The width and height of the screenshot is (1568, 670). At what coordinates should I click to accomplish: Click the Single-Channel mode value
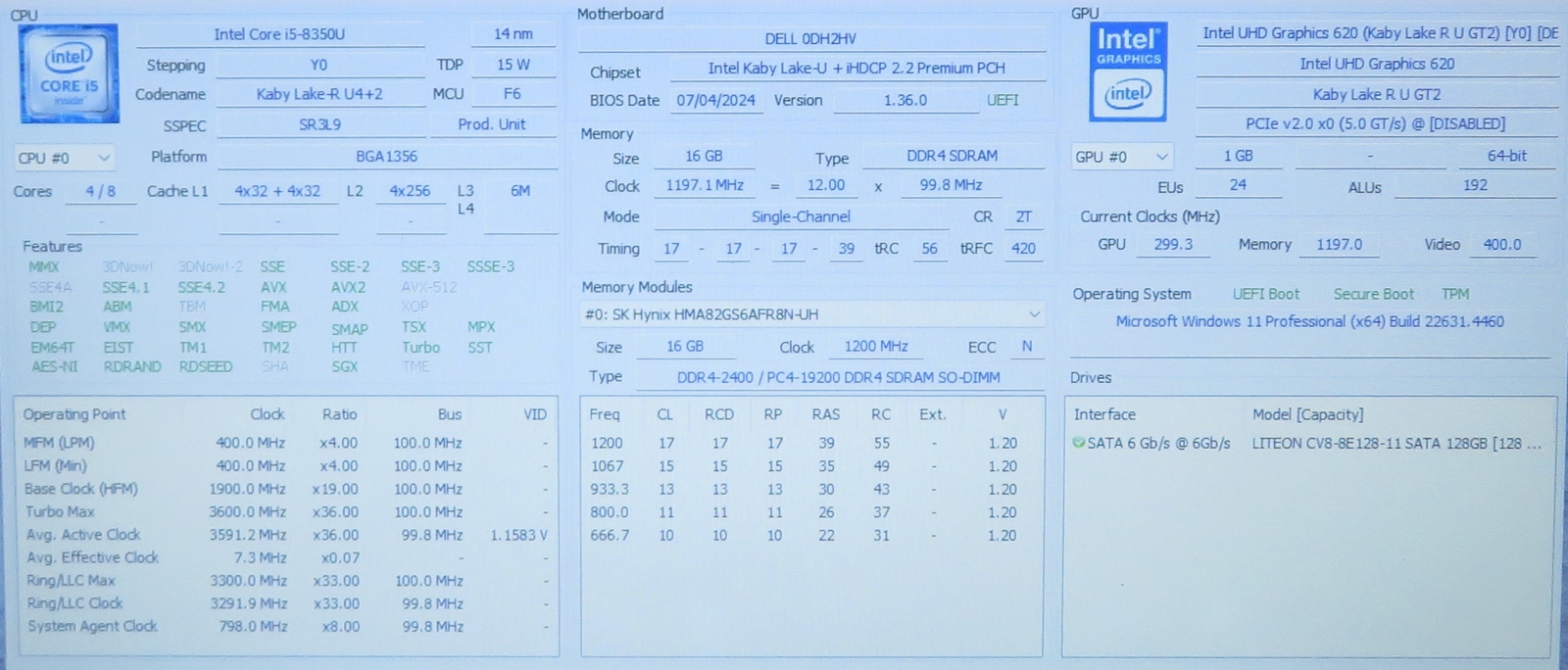click(x=801, y=216)
